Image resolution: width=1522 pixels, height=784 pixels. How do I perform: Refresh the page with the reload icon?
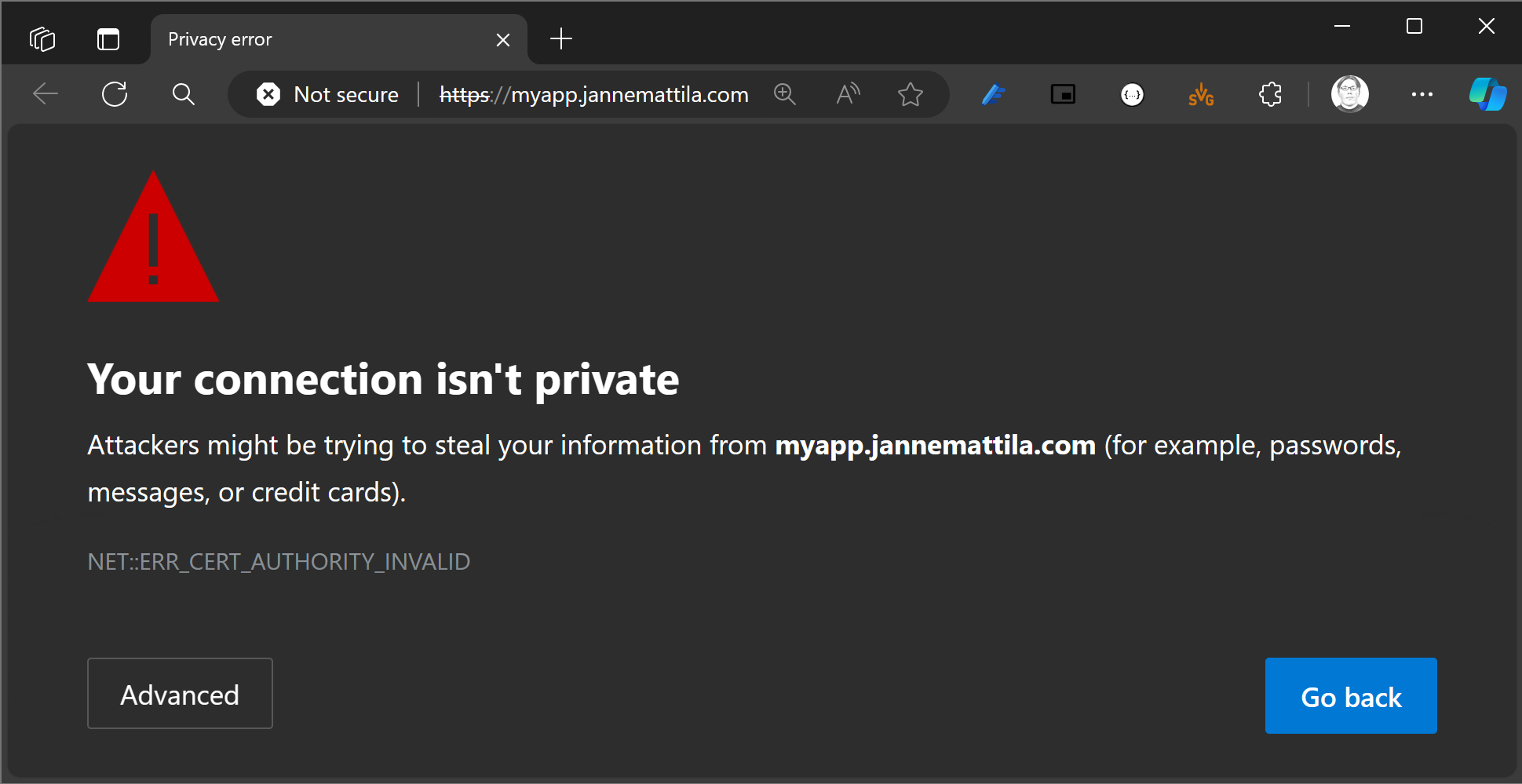pos(115,95)
